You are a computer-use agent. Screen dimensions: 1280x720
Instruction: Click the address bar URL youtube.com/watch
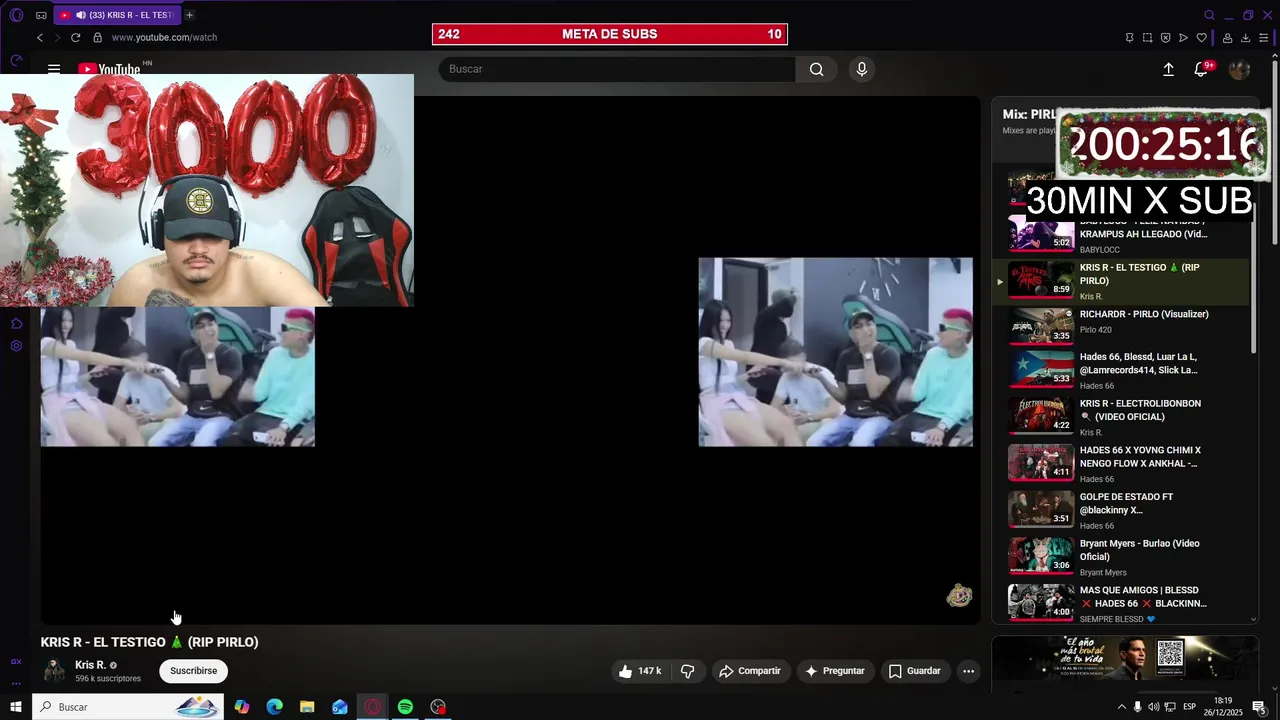click(x=164, y=37)
